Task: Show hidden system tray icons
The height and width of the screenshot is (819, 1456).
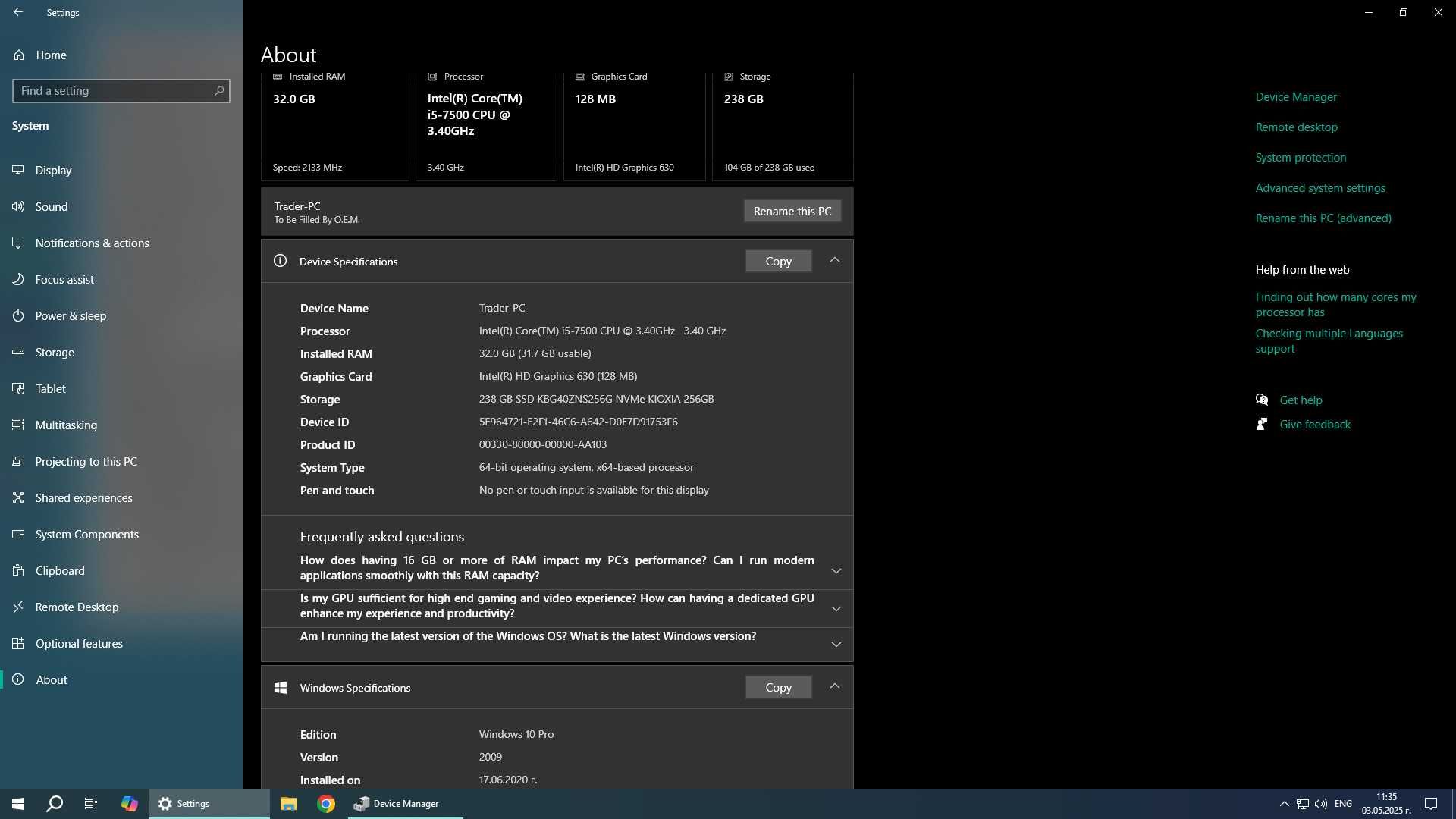Action: 1284,804
